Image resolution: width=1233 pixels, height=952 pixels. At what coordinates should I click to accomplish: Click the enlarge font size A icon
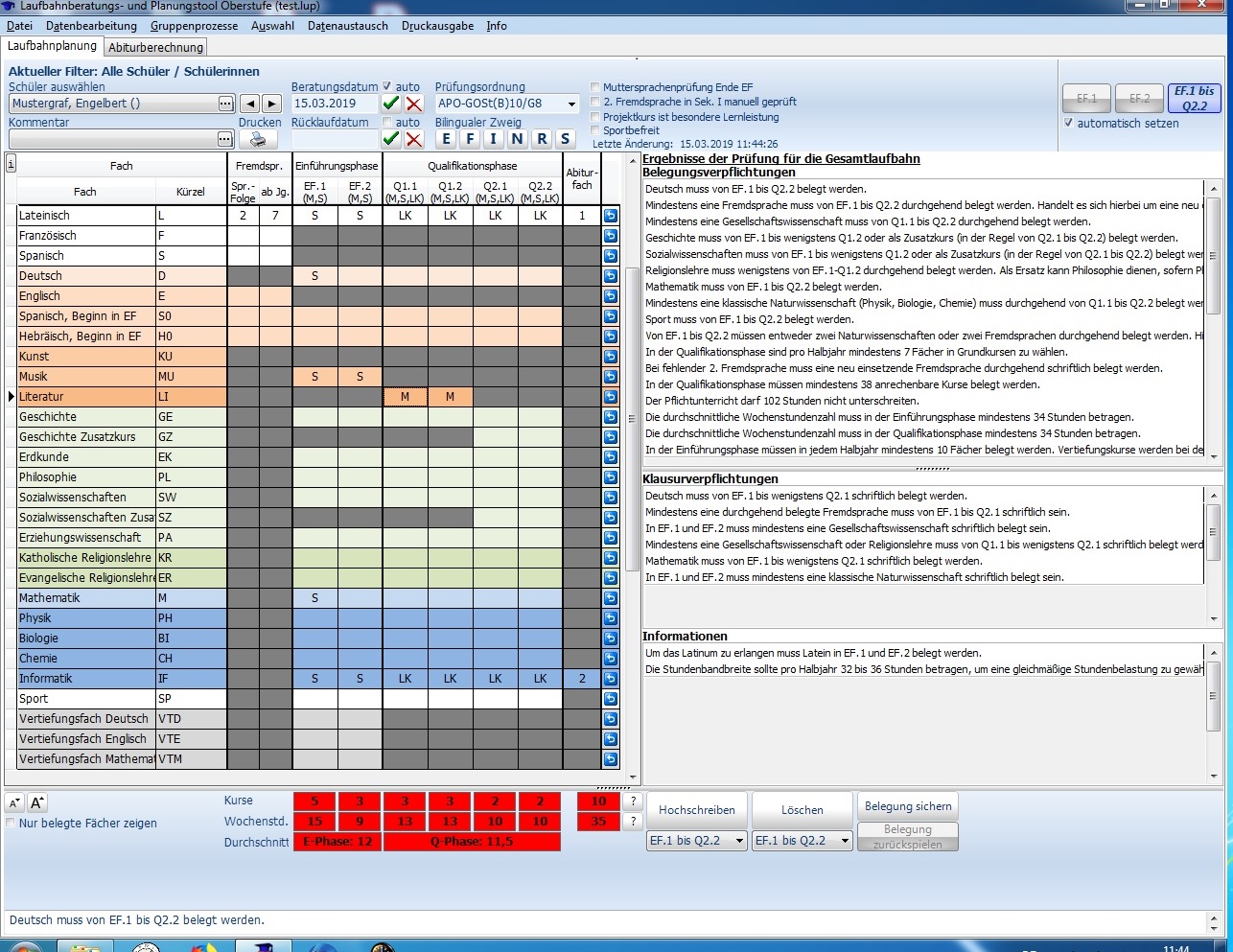37,803
